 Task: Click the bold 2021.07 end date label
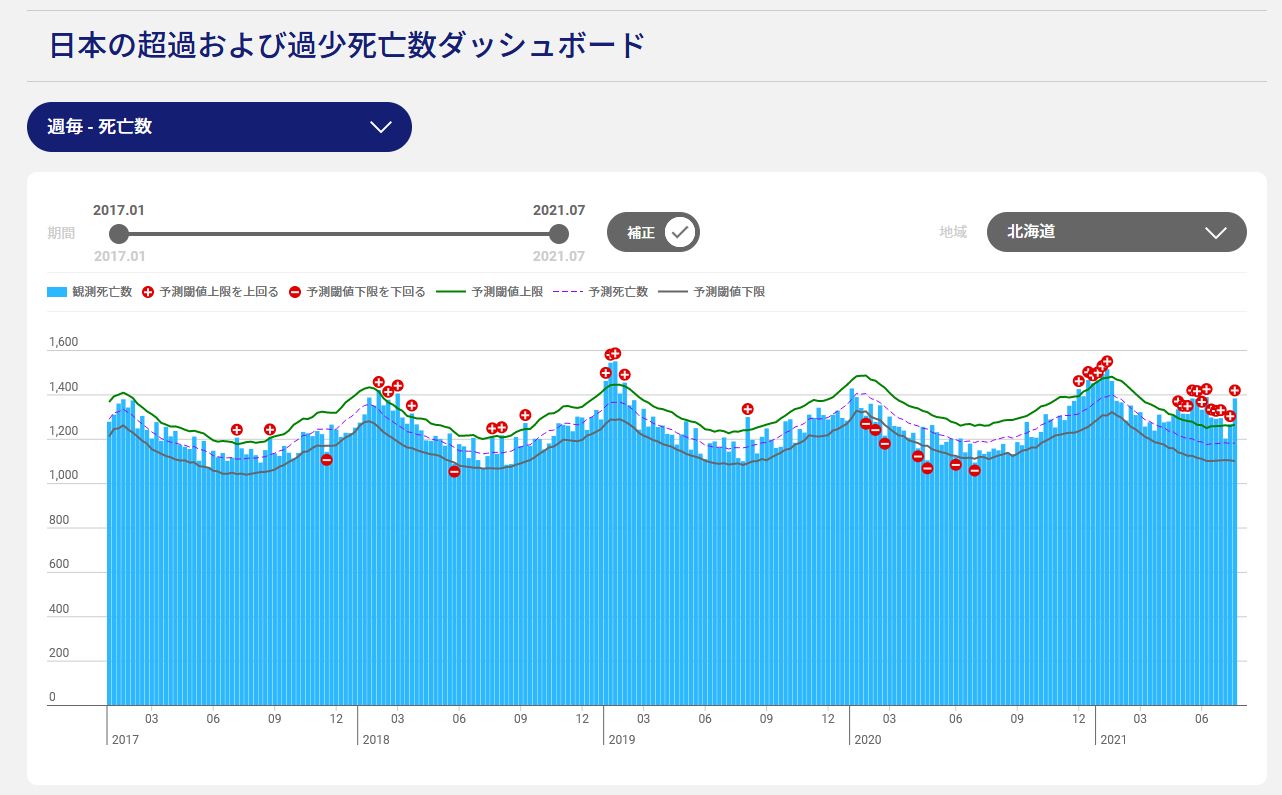click(559, 210)
